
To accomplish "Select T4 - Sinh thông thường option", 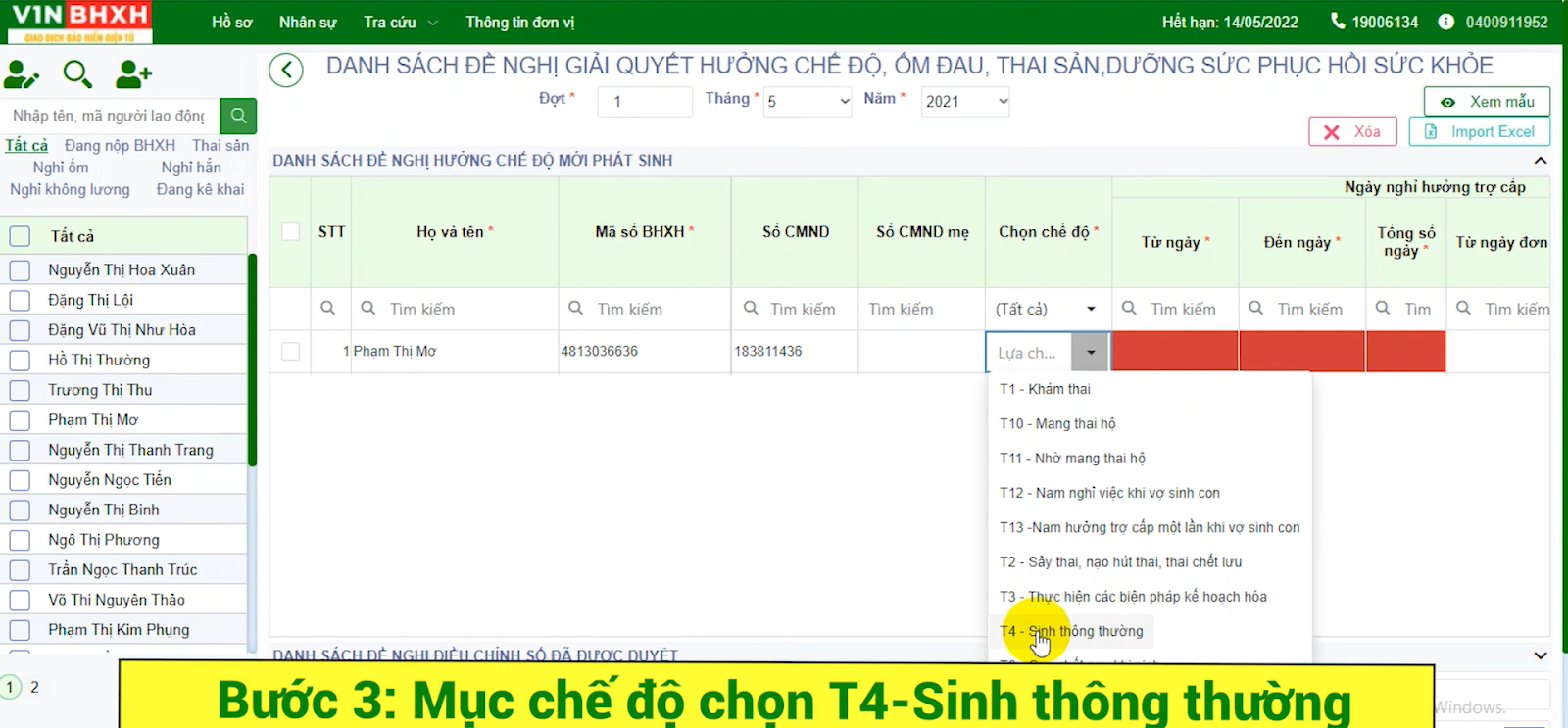I will click(x=1071, y=631).
